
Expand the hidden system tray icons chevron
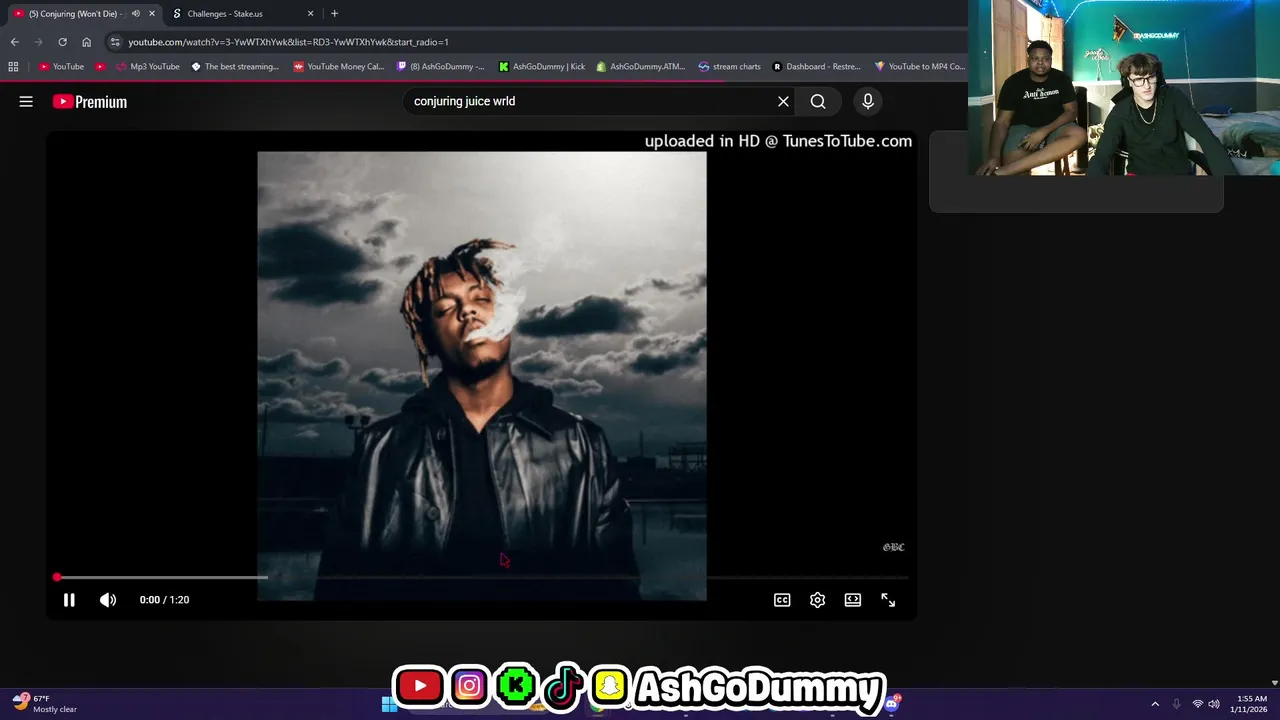[x=1155, y=704]
